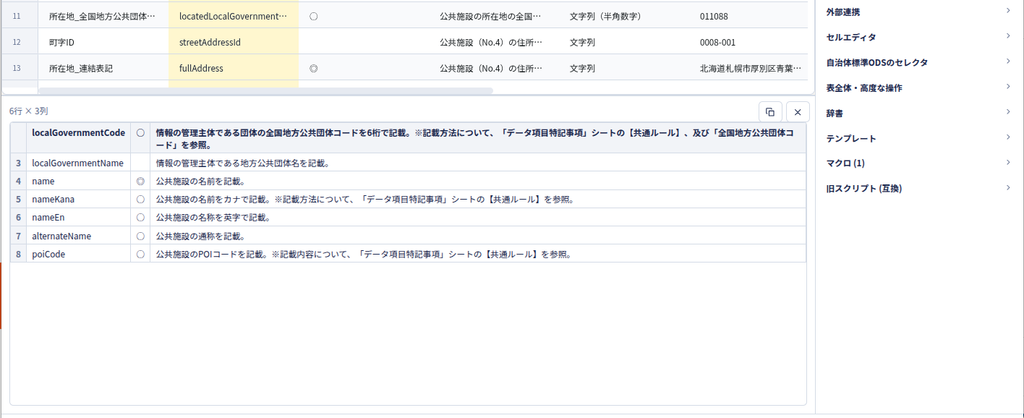This screenshot has height=418, width=1024.
Task: Click the horizontal scrollbar of the upper table
Action: coord(265,91)
